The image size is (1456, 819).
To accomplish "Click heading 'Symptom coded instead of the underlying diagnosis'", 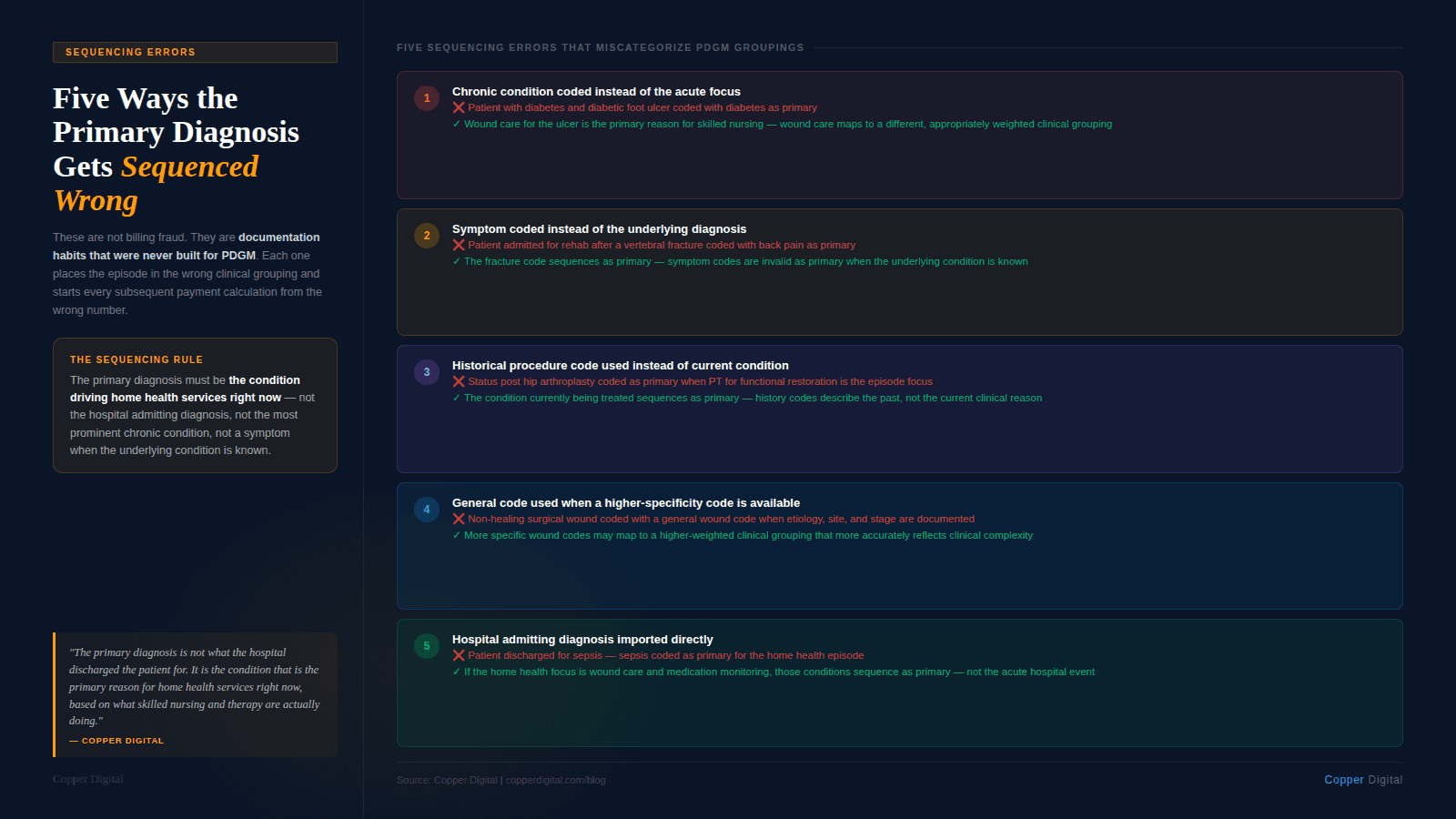I will 599,229.
